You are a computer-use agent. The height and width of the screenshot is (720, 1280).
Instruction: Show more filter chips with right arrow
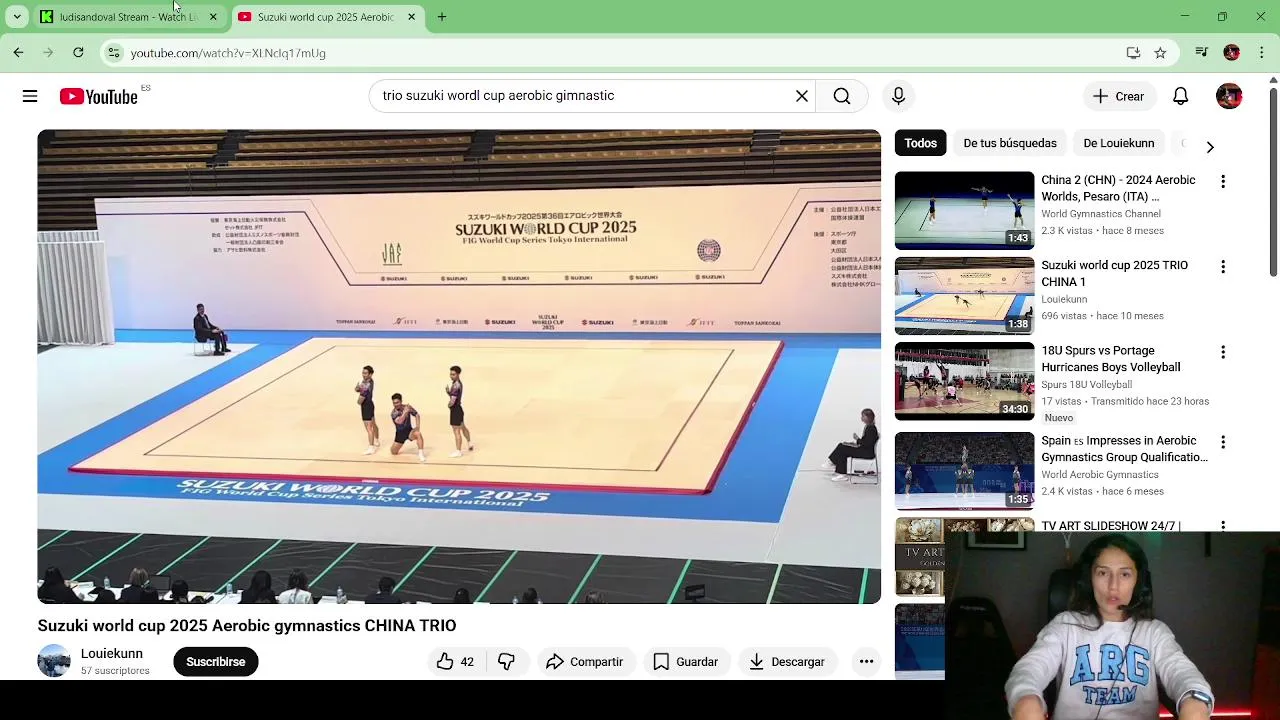tap(1210, 147)
